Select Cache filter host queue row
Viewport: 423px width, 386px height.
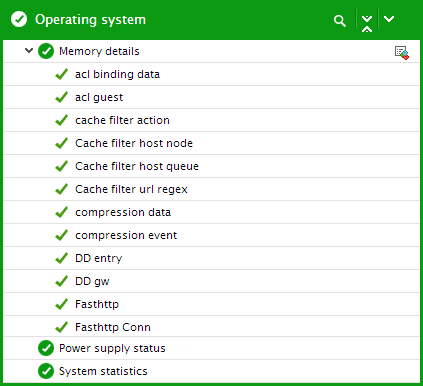click(x=211, y=166)
